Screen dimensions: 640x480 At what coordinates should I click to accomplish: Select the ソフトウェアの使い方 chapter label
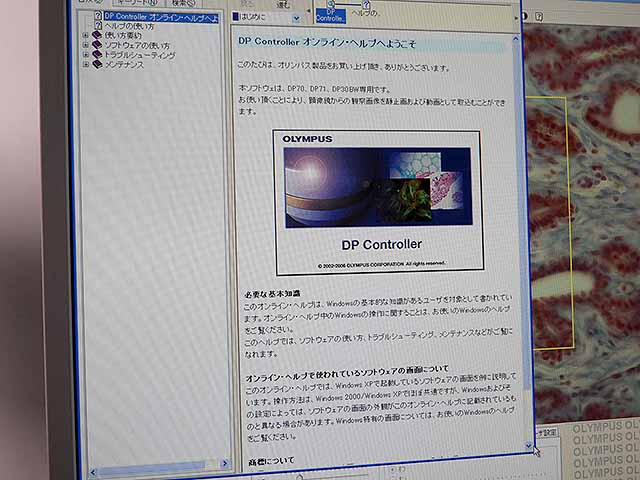click(137, 45)
